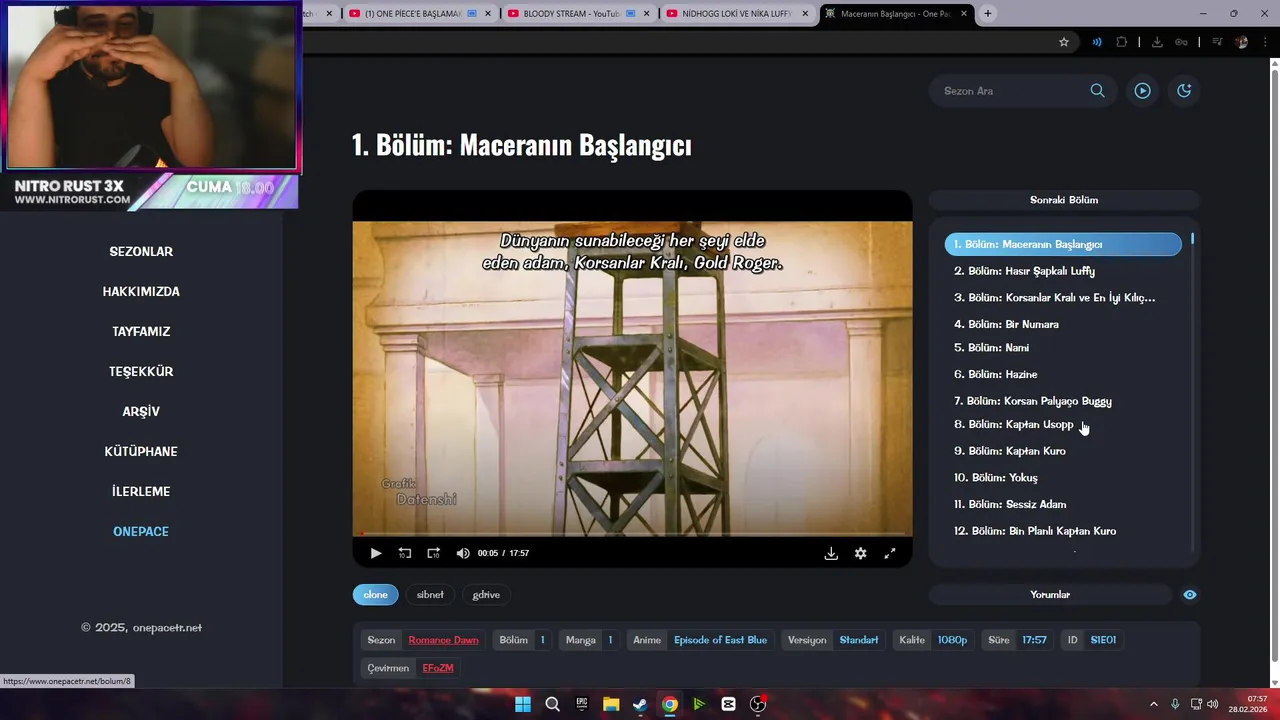The image size is (1280, 720).
Task: Open Chrome downloads icon
Action: coord(1157,42)
